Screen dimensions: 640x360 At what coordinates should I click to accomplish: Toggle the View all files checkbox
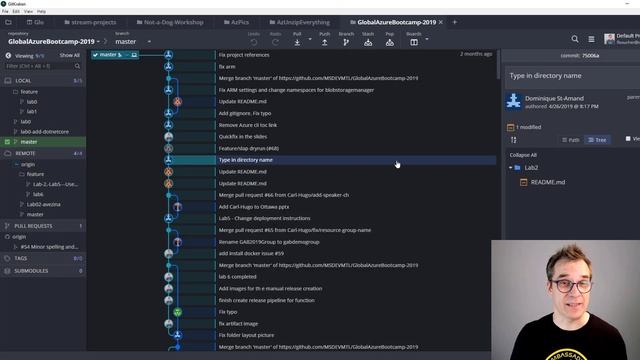[x=628, y=139]
